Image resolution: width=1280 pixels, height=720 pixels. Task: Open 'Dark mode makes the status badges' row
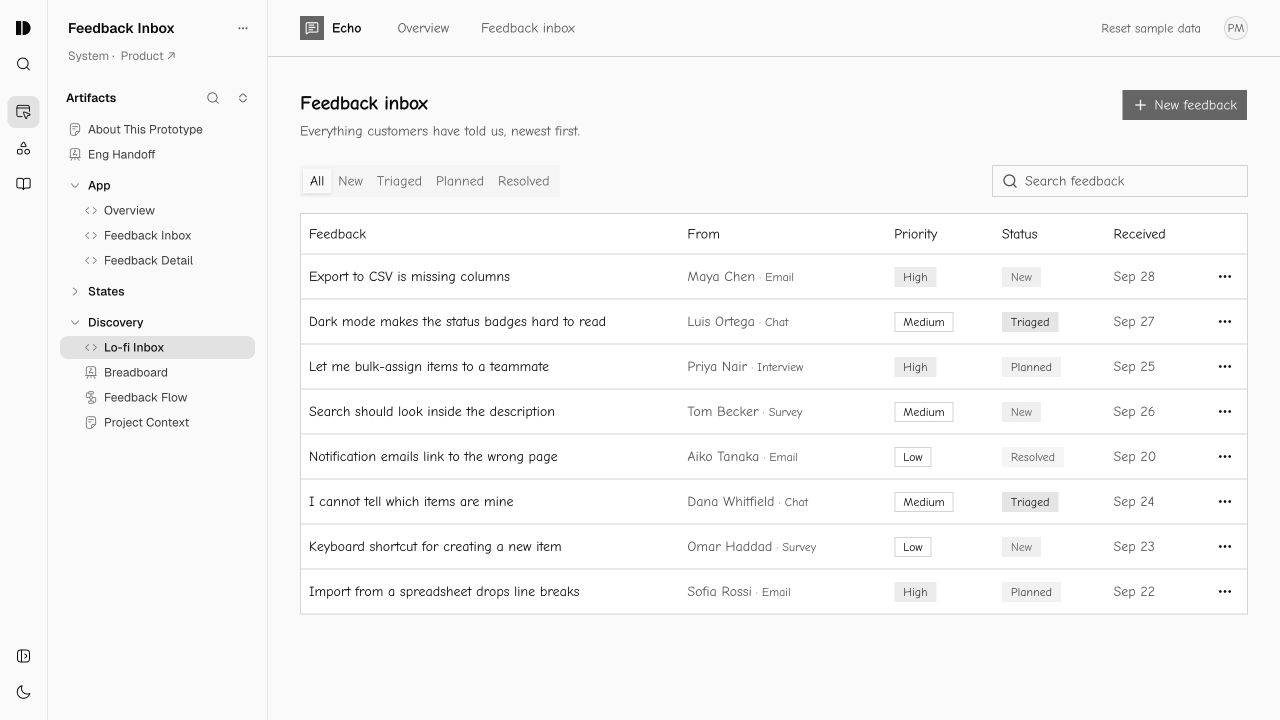click(x=457, y=322)
